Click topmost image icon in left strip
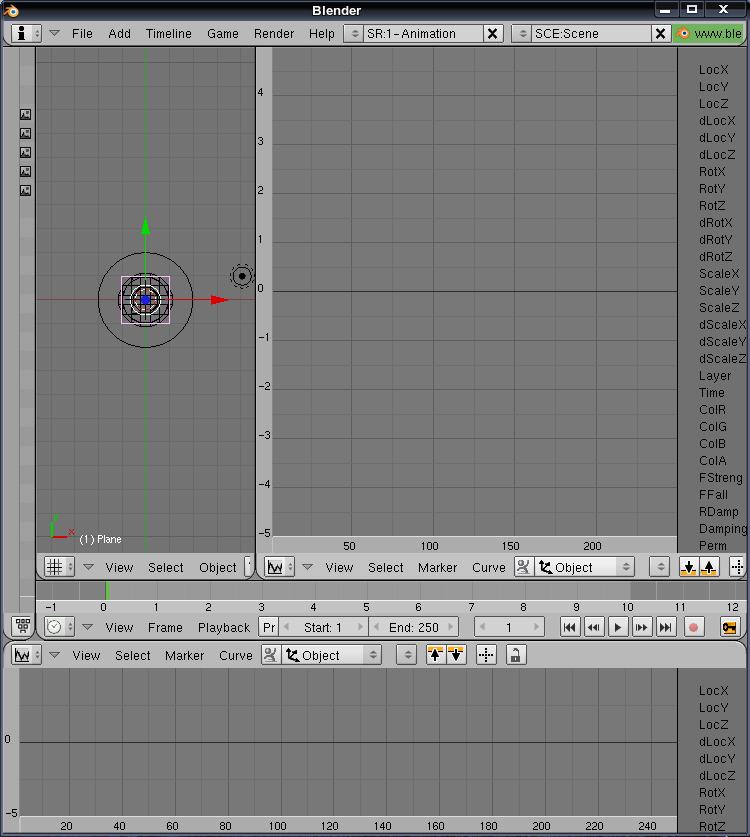750x837 pixels. [x=26, y=114]
